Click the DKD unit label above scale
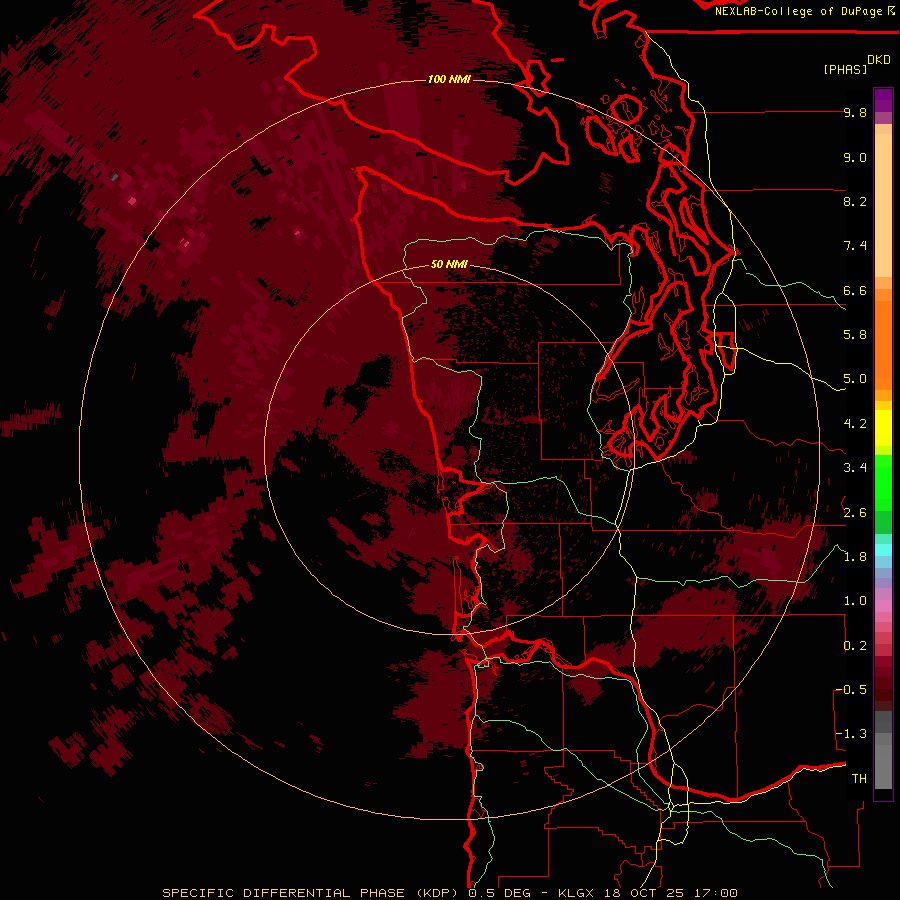The image size is (900, 900). point(879,60)
